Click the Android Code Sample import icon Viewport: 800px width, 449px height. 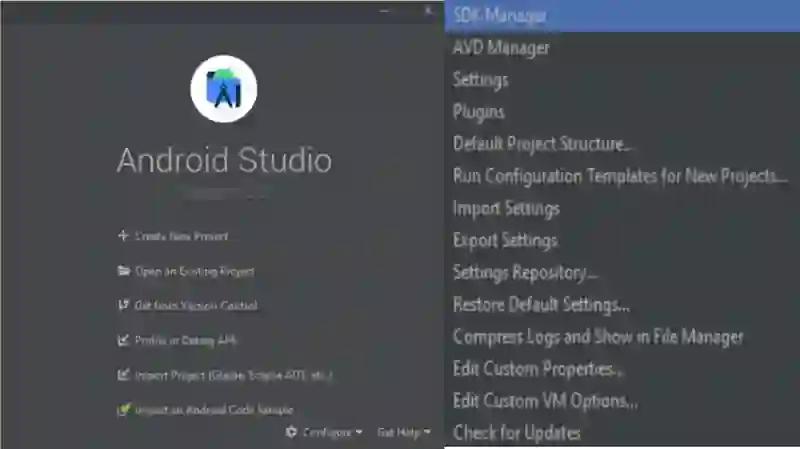[123, 409]
